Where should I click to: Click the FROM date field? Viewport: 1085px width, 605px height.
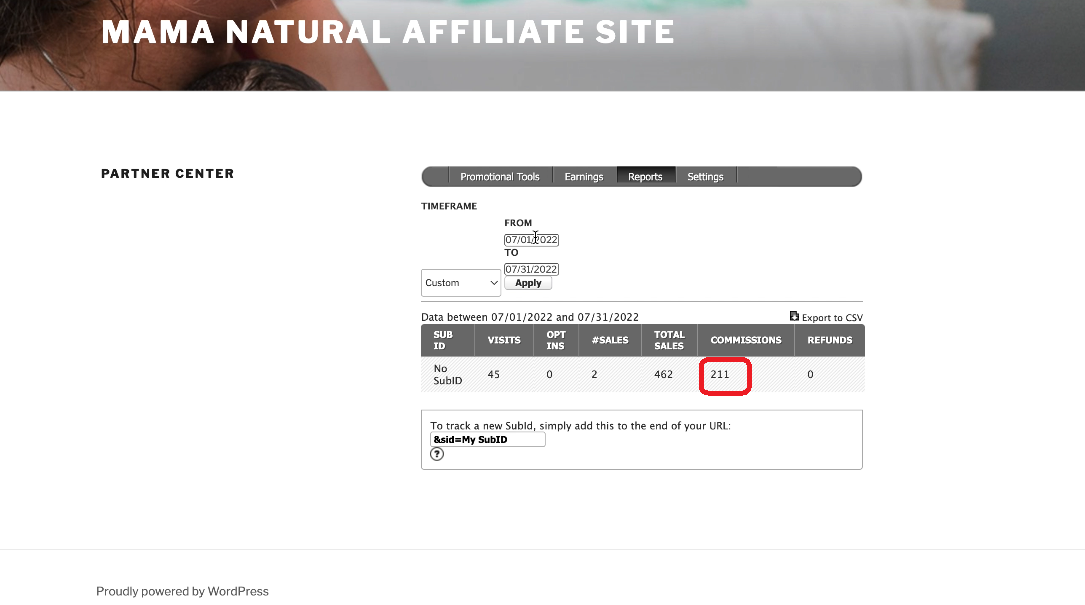pos(531,240)
